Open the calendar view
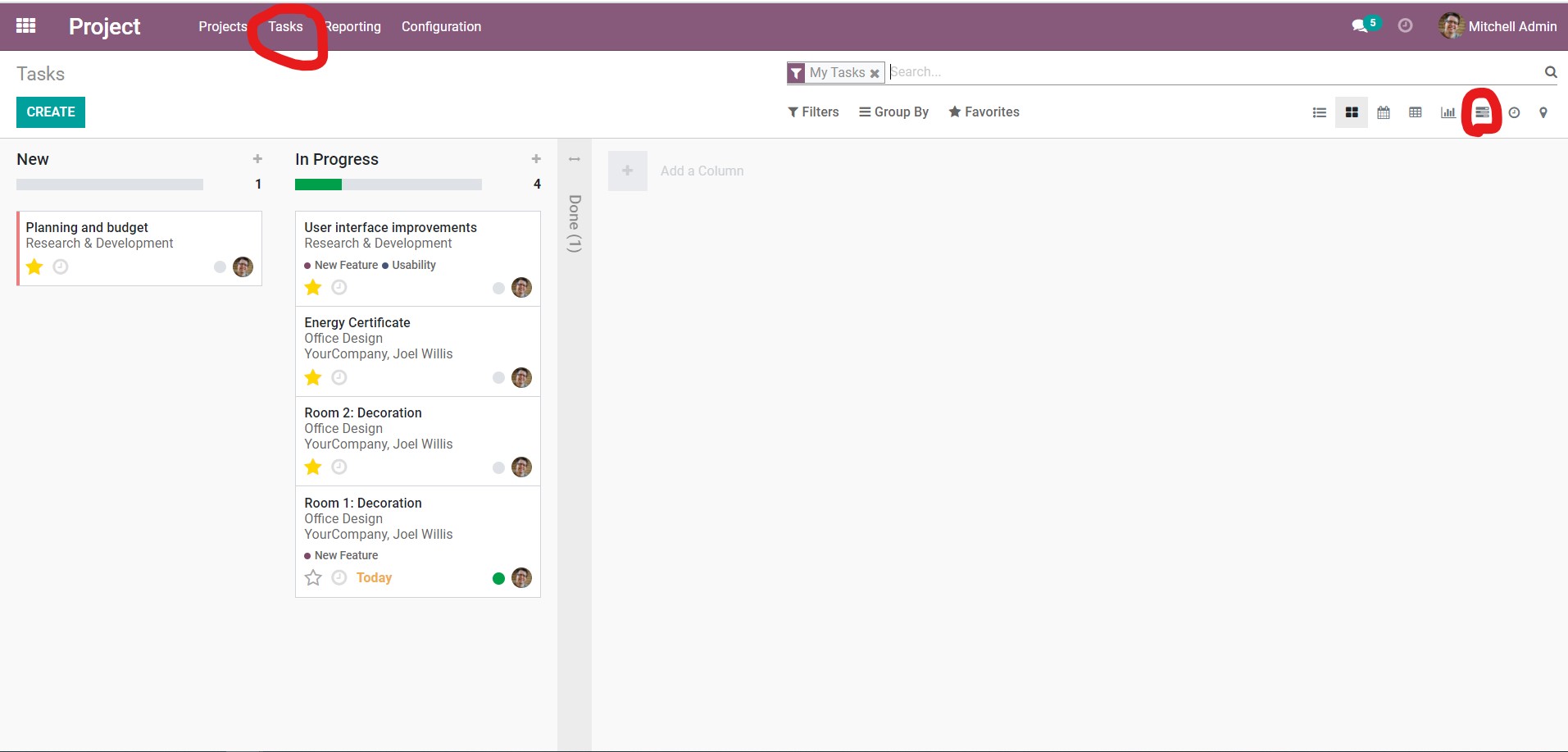1568x752 pixels. 1384,112
